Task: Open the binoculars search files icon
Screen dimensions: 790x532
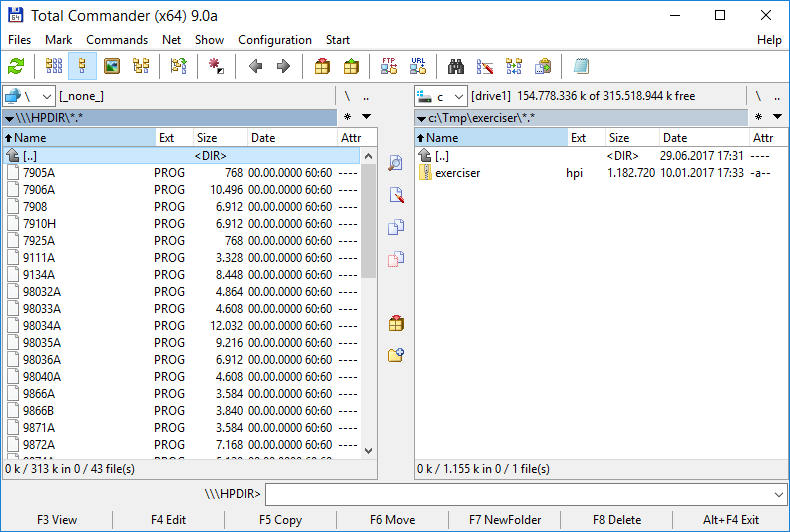Action: point(456,66)
